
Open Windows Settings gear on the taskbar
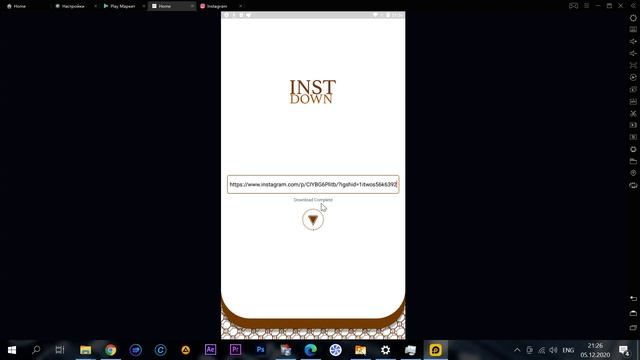coord(385,350)
